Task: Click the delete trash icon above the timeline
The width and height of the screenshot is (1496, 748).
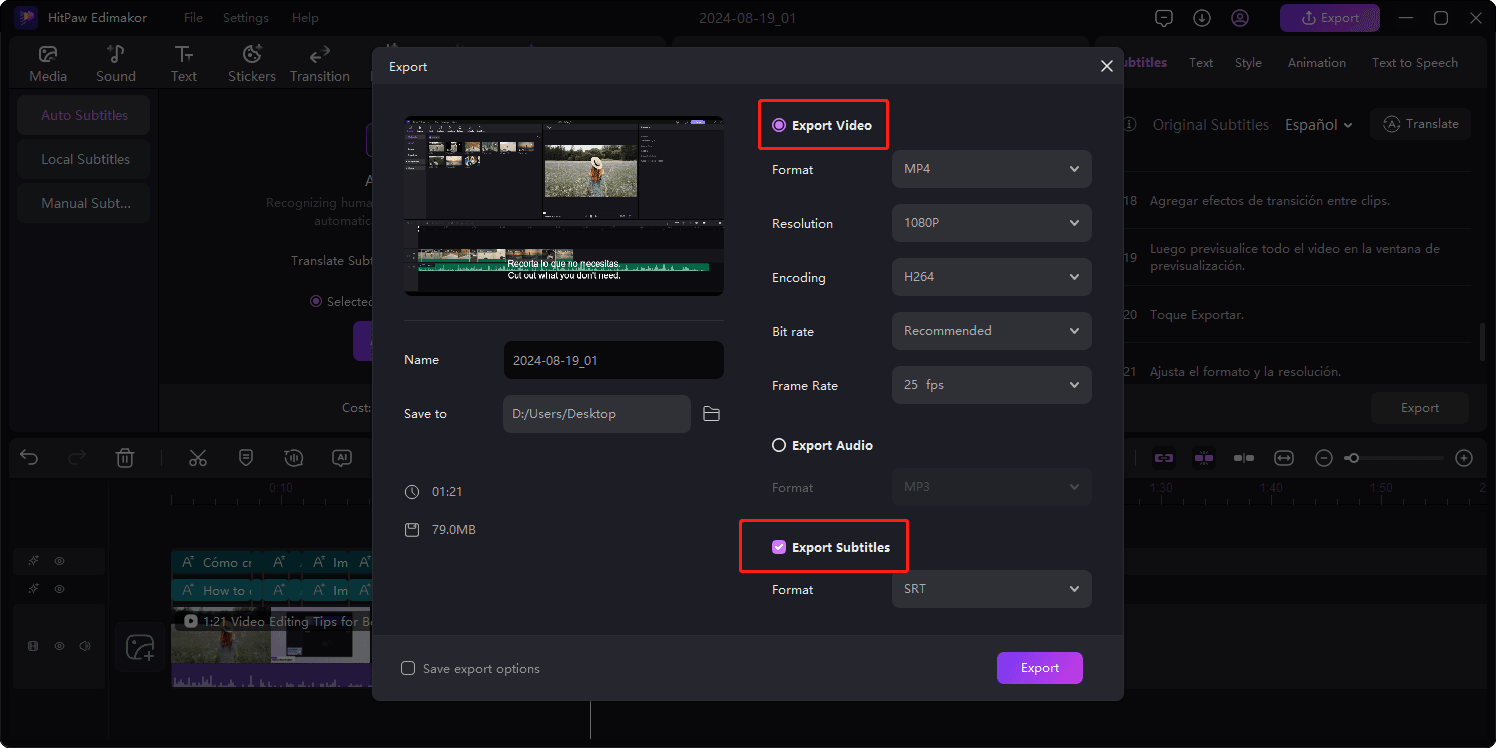Action: (x=125, y=457)
